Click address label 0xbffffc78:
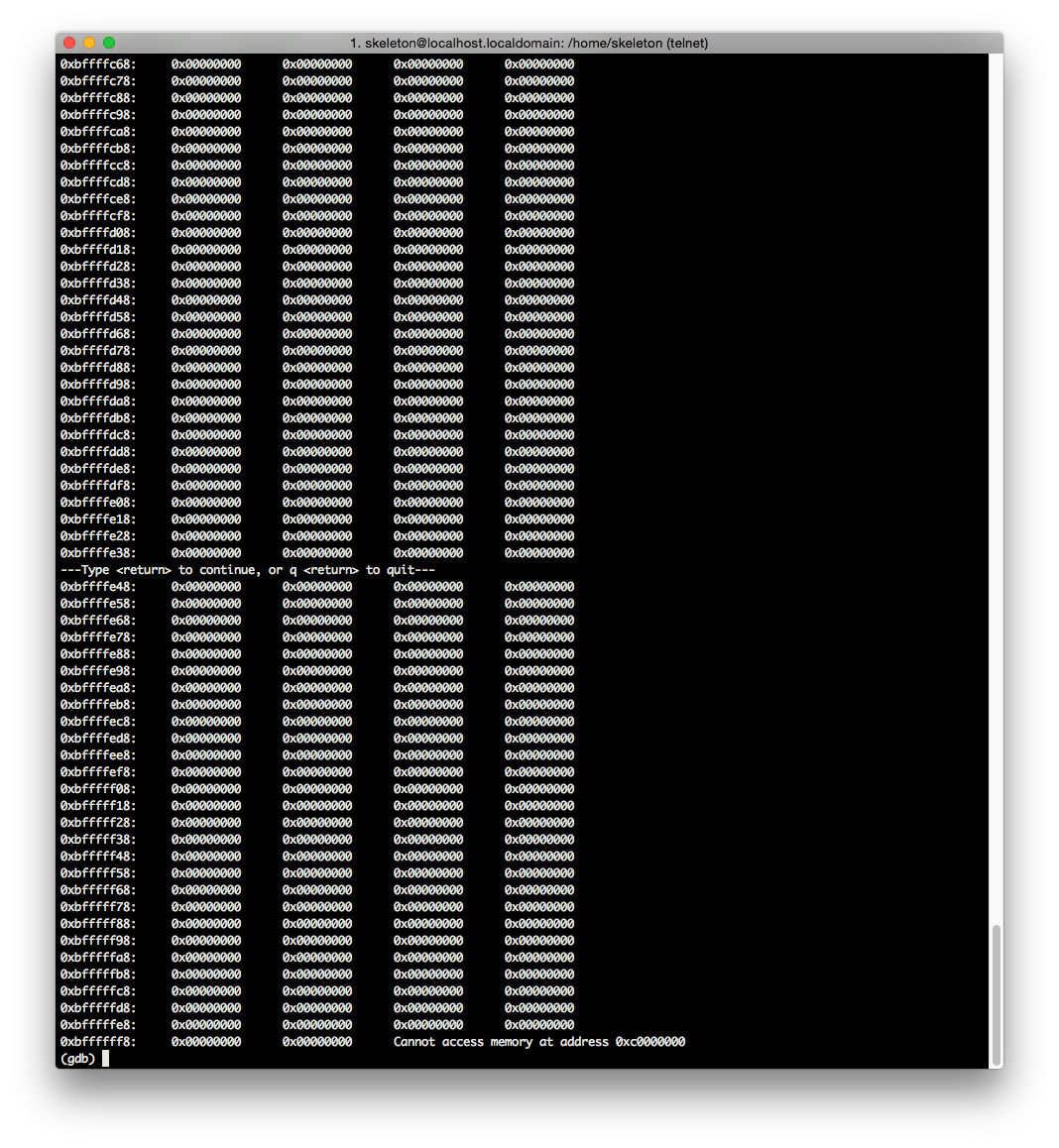 pos(98,81)
